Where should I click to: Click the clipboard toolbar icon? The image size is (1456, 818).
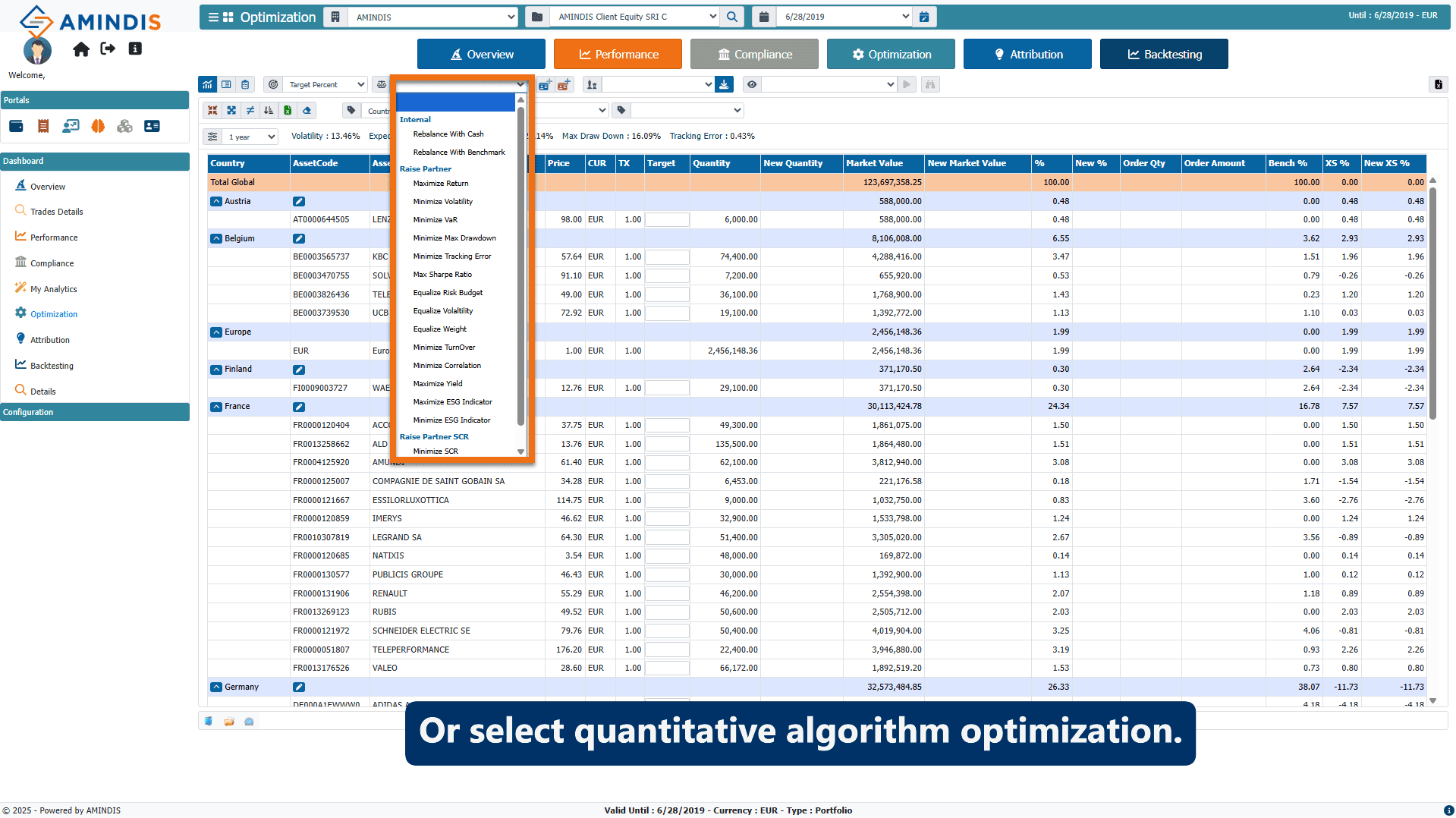(x=244, y=84)
